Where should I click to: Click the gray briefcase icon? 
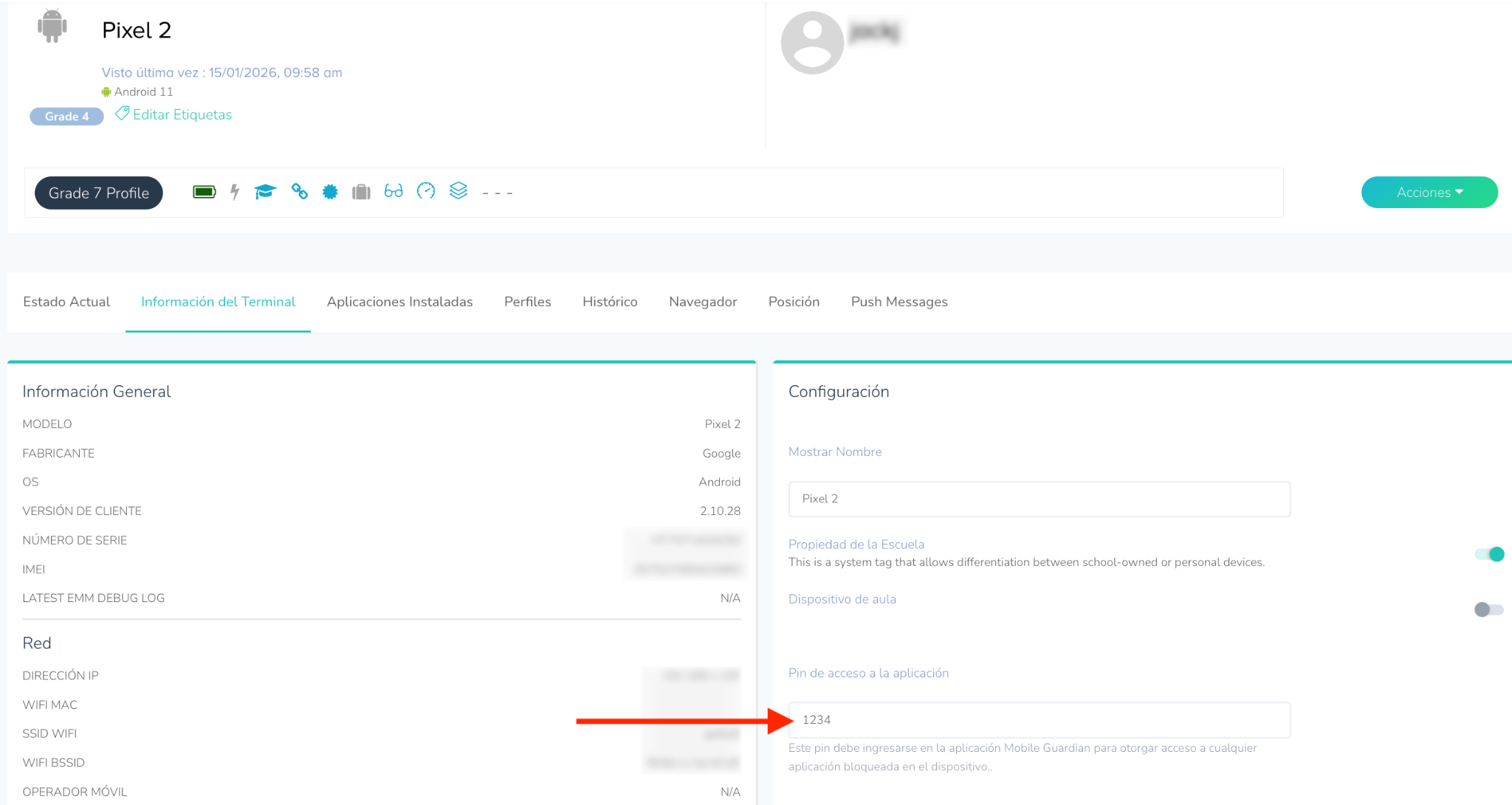(361, 192)
